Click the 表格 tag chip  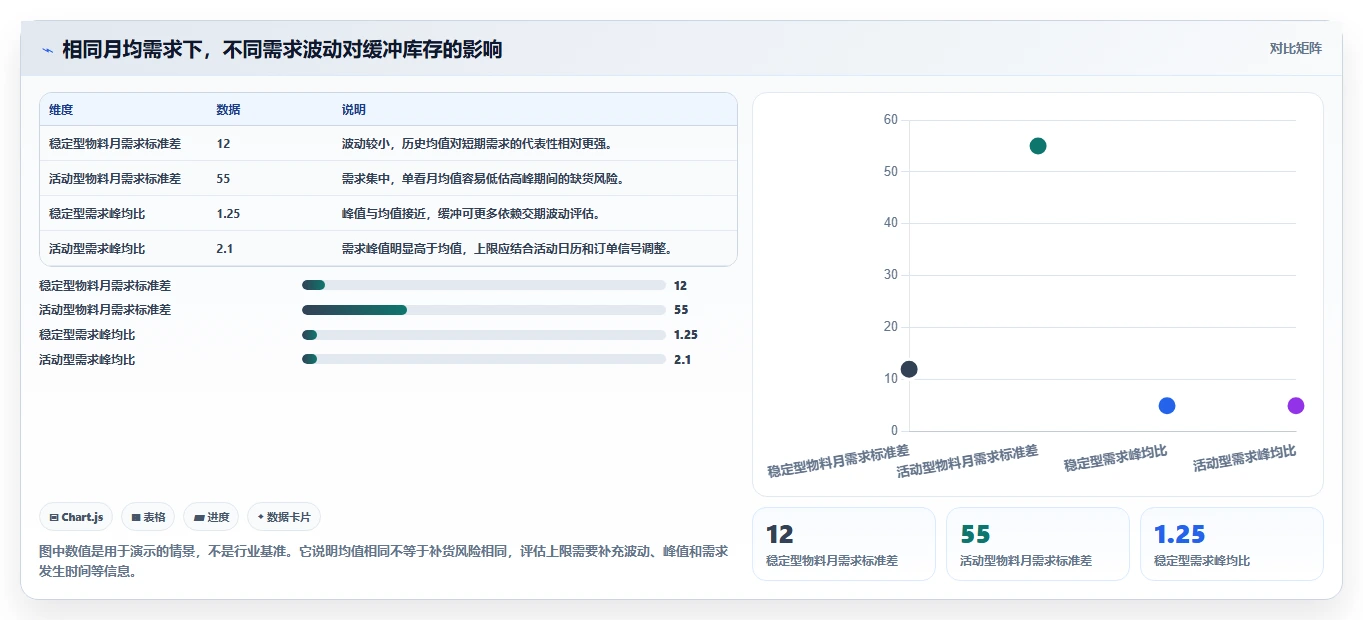[148, 517]
